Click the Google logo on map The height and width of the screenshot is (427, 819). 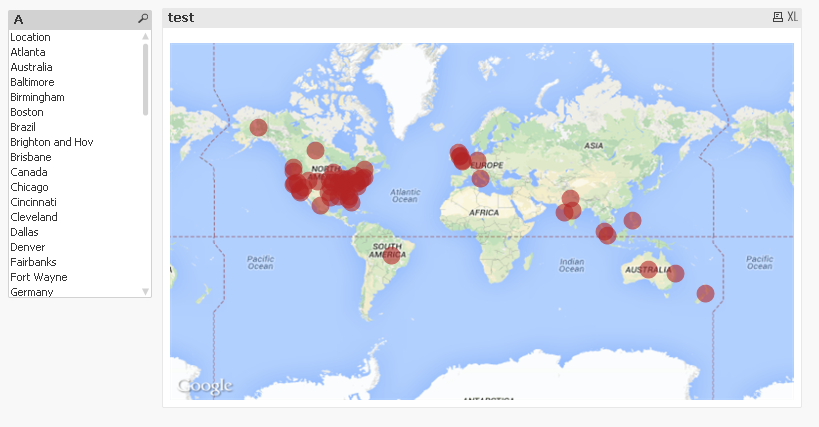pos(205,386)
